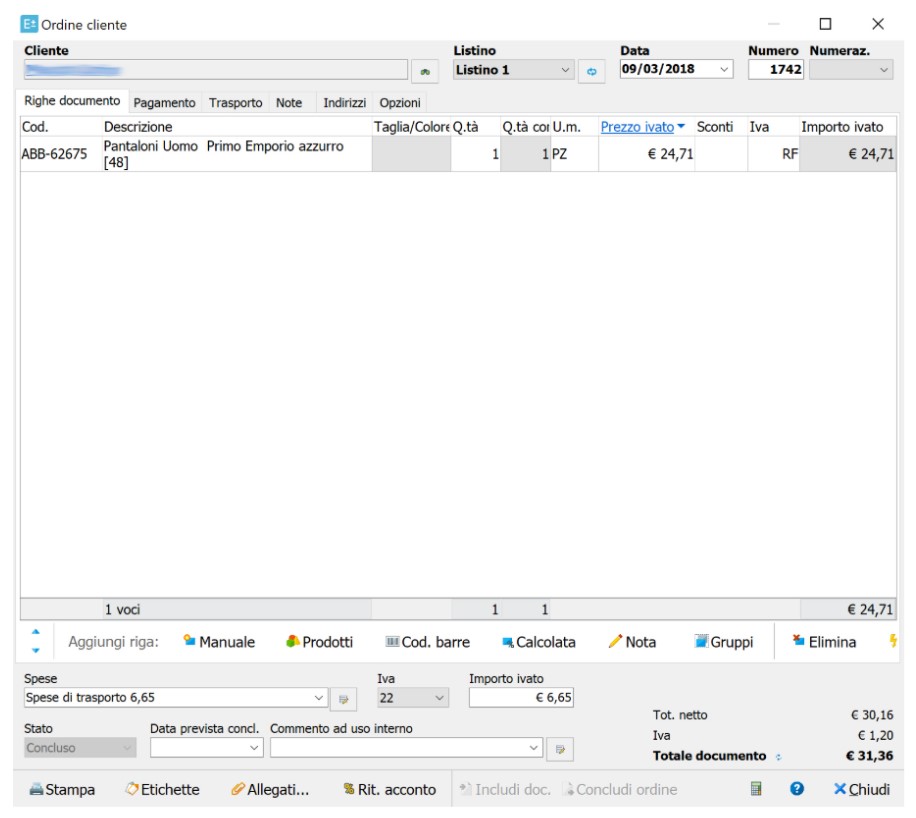
Task: Click the customer lookup icon beside Cliente field
Action: (424, 71)
